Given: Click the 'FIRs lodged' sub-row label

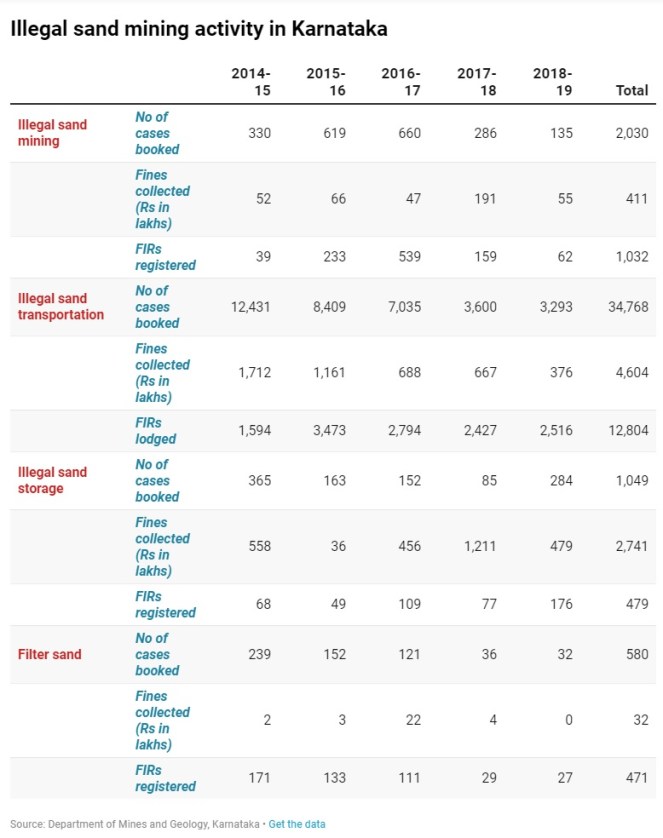Looking at the screenshot, I should (156, 431).
